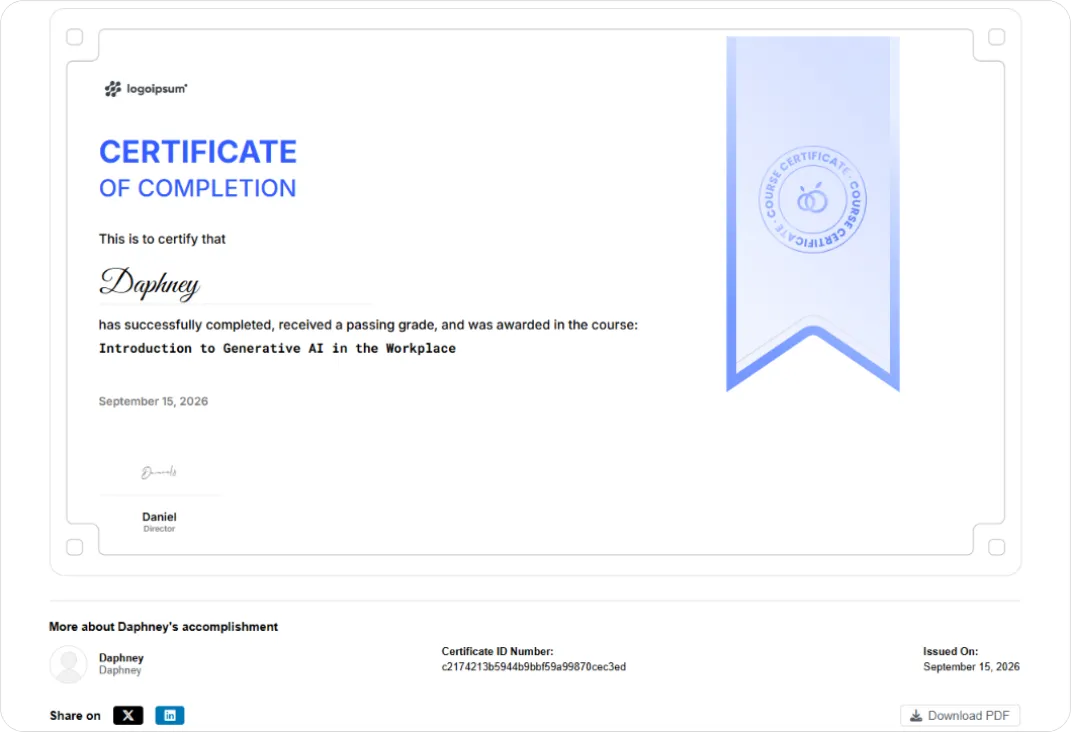Screen dimensions: 1071x732
Task: Click Daphney's profile avatar
Action: (x=68, y=664)
